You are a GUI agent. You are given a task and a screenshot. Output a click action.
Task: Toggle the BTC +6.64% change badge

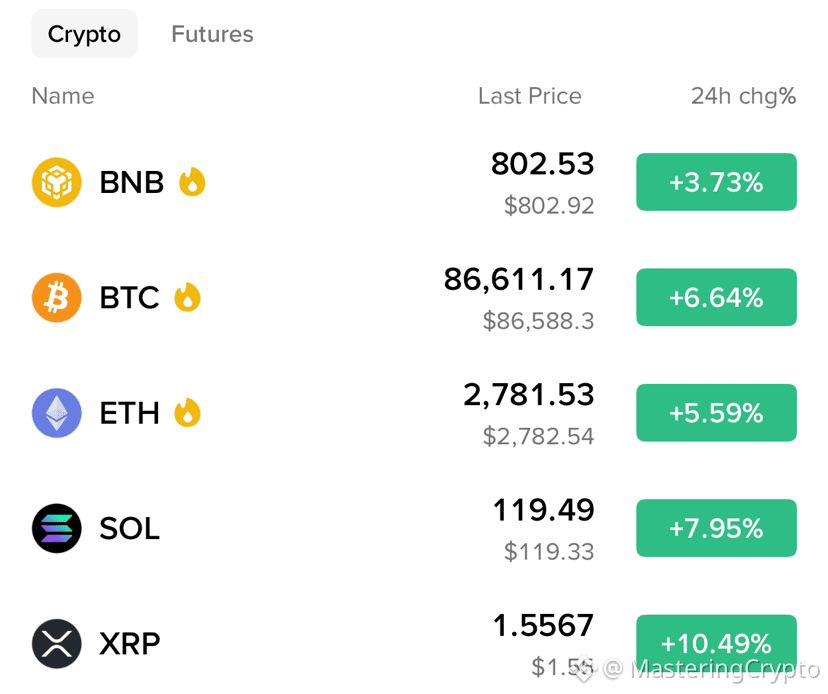(x=717, y=297)
